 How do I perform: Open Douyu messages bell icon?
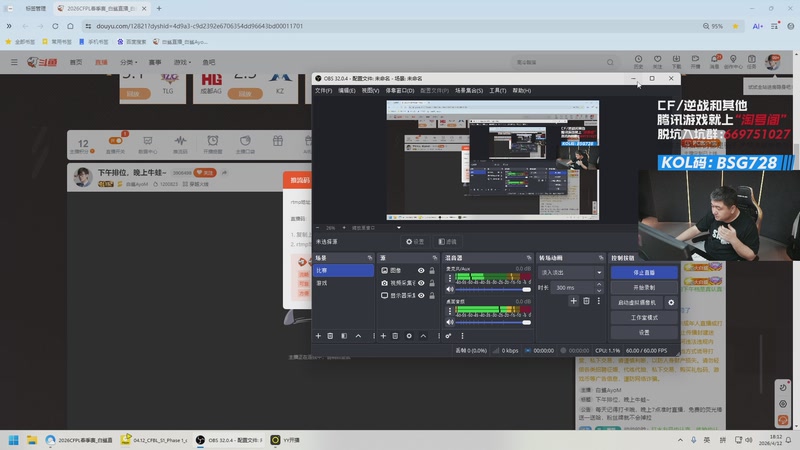click(x=714, y=61)
